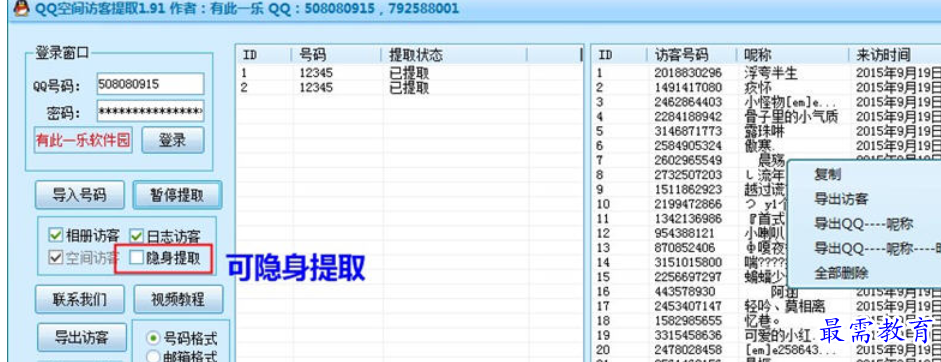
Task: Click nickname 轻吟、莫相离
Action: tap(784, 306)
